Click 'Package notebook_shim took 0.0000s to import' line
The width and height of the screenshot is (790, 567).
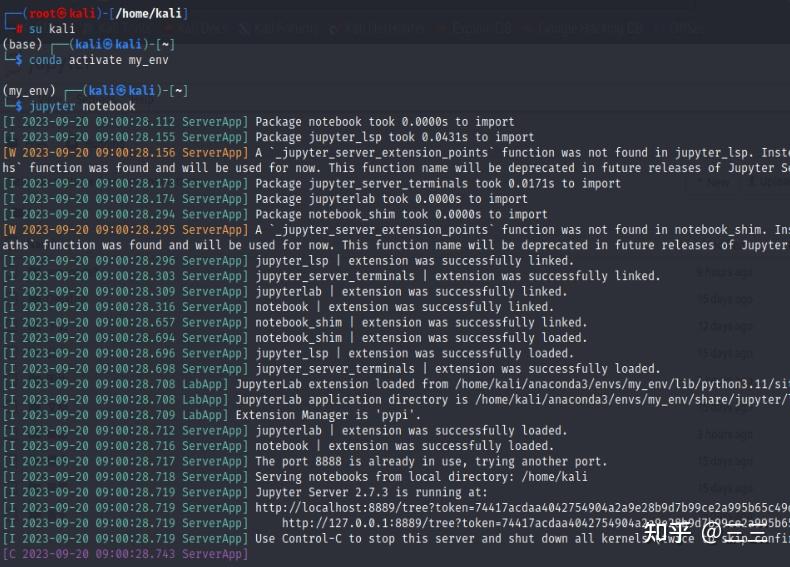click(x=275, y=214)
